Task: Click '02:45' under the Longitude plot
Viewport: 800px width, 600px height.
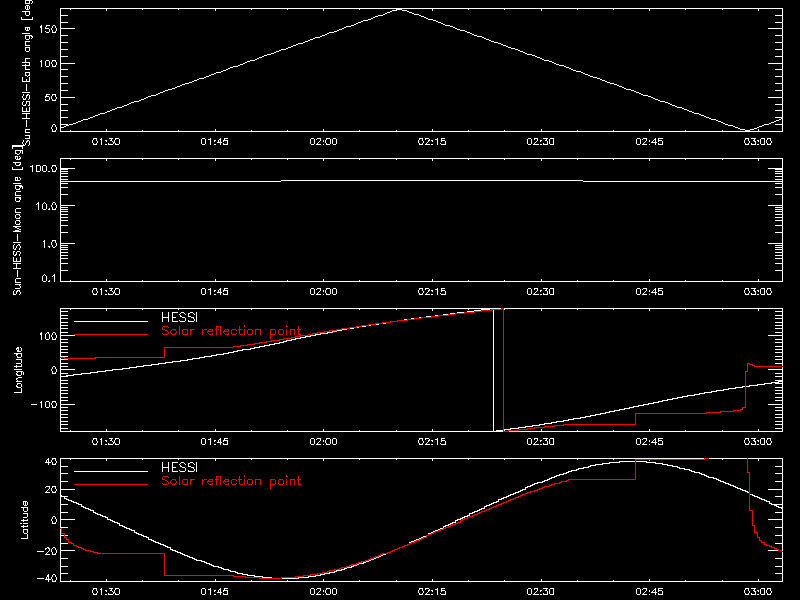Action: (649, 441)
